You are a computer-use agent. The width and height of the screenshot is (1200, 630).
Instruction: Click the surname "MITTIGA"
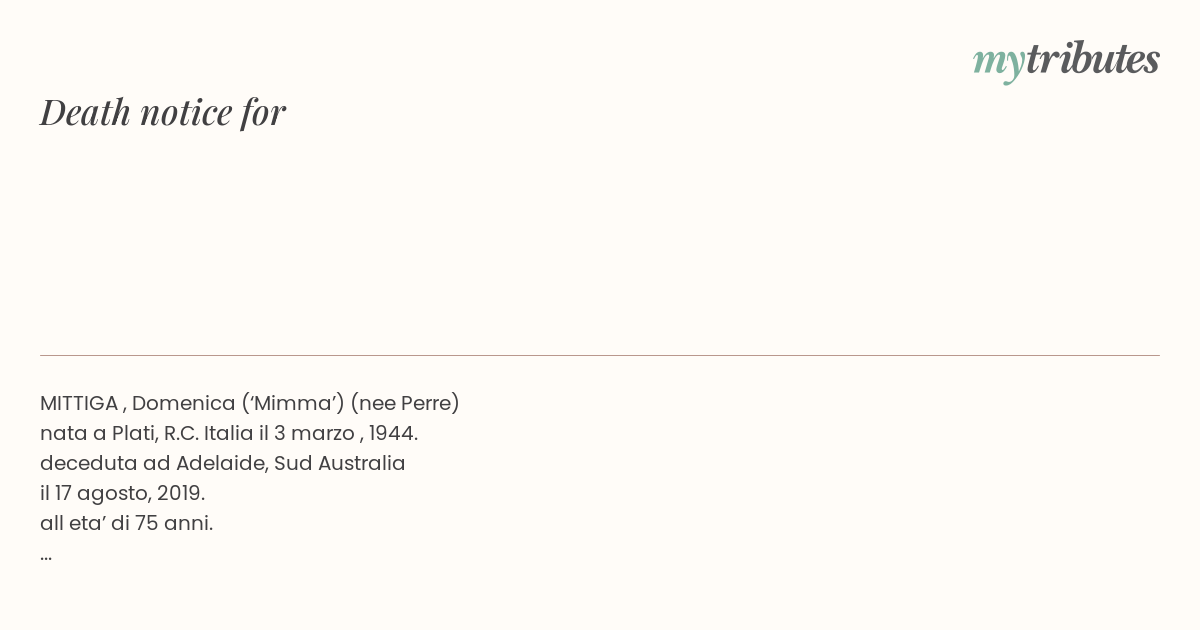pyautogui.click(x=79, y=403)
